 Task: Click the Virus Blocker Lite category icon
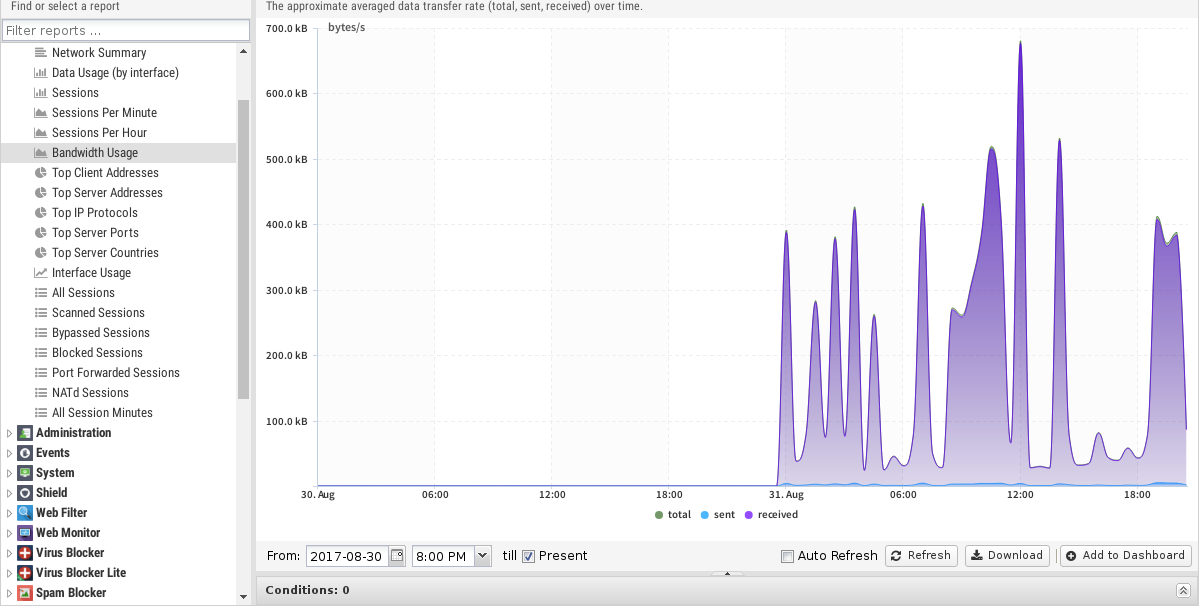[25, 572]
